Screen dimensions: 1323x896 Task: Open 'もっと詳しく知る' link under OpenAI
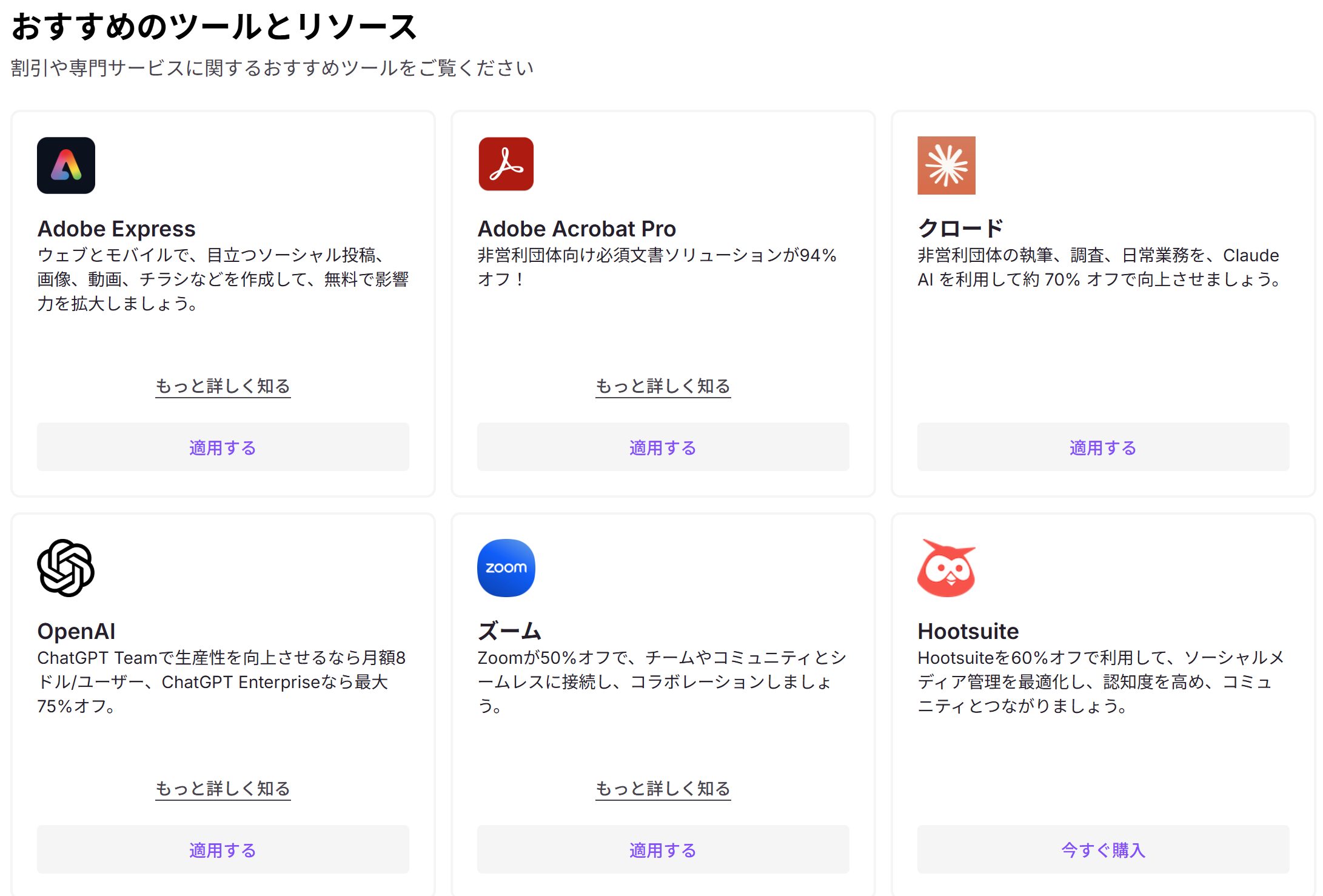[223, 789]
